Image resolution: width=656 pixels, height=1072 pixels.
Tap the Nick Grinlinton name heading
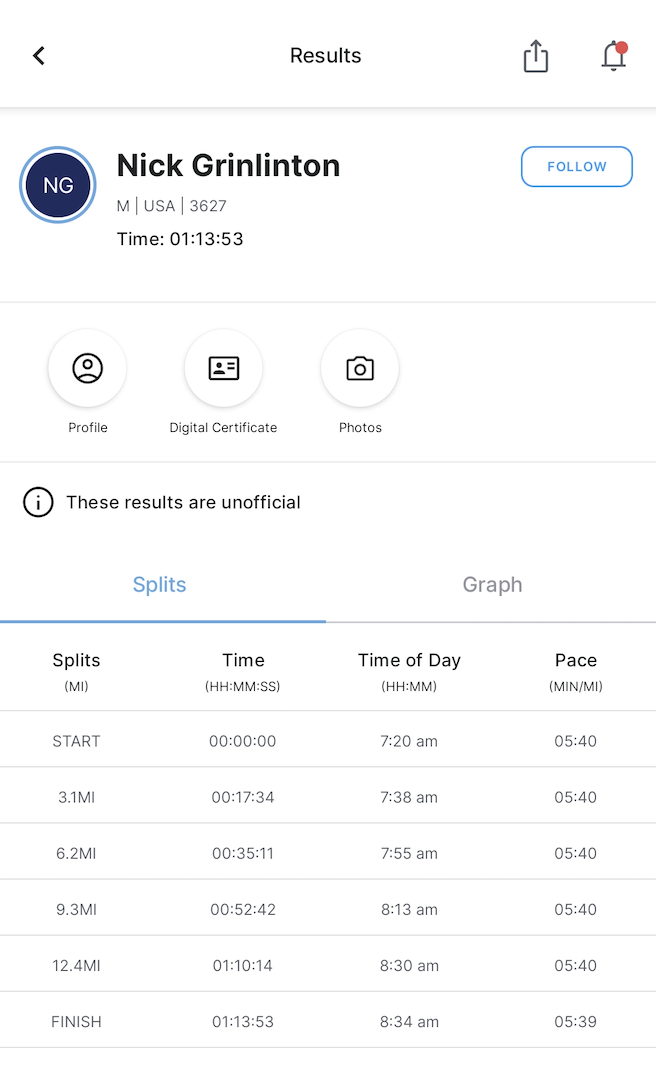228,165
